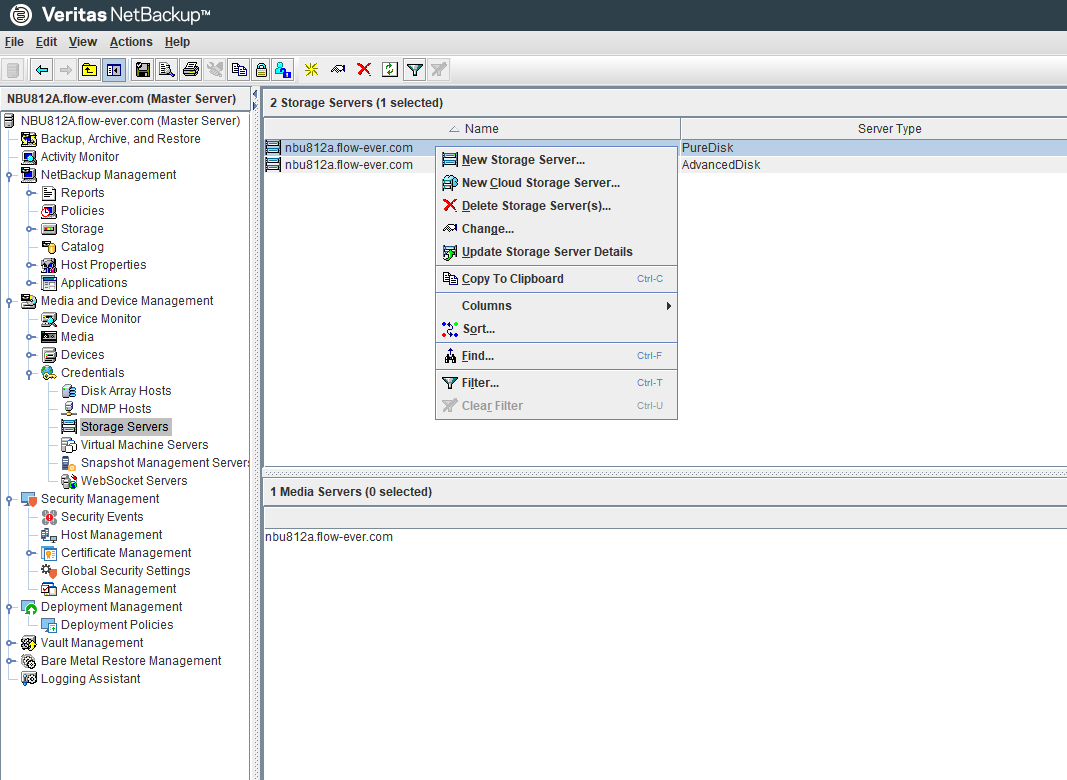This screenshot has width=1067, height=780.
Task: Open Access Management in the tree
Action: point(118,589)
